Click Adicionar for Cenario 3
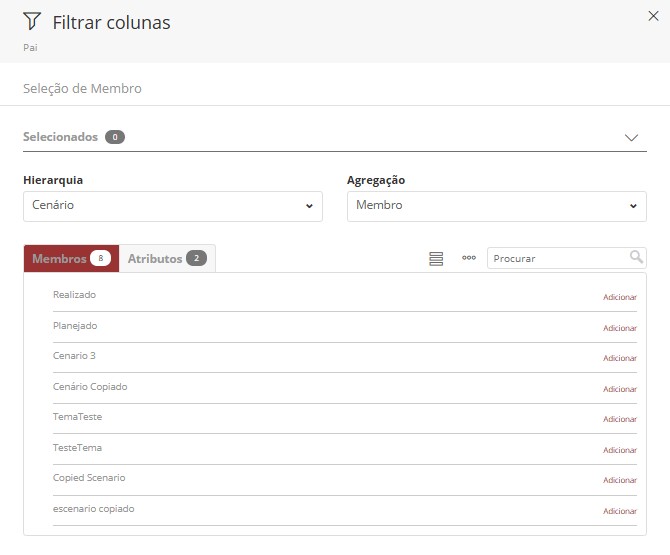670x555 pixels. [x=619, y=358]
